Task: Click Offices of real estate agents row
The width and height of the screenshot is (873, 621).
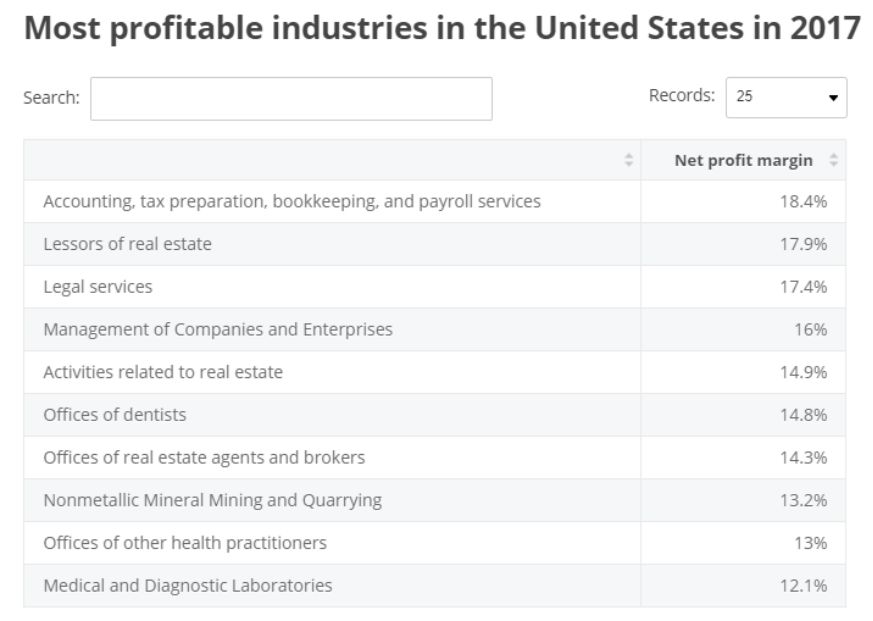Action: pos(204,457)
